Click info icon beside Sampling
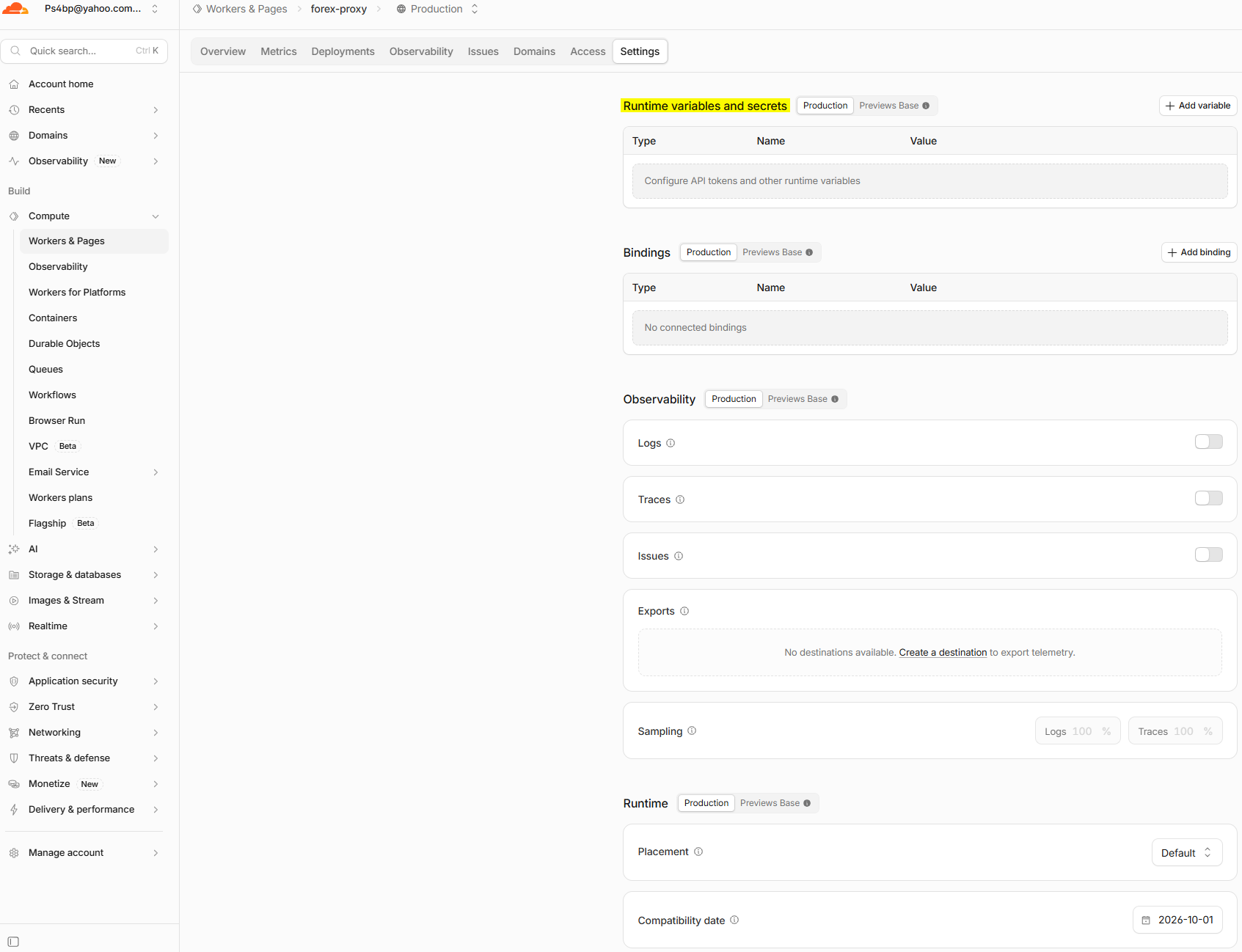Viewport: 1242px width, 952px height. [x=692, y=731]
